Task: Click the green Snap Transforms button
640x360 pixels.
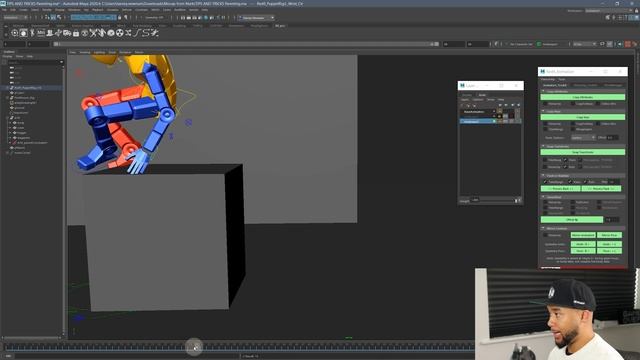Action: 582,152
